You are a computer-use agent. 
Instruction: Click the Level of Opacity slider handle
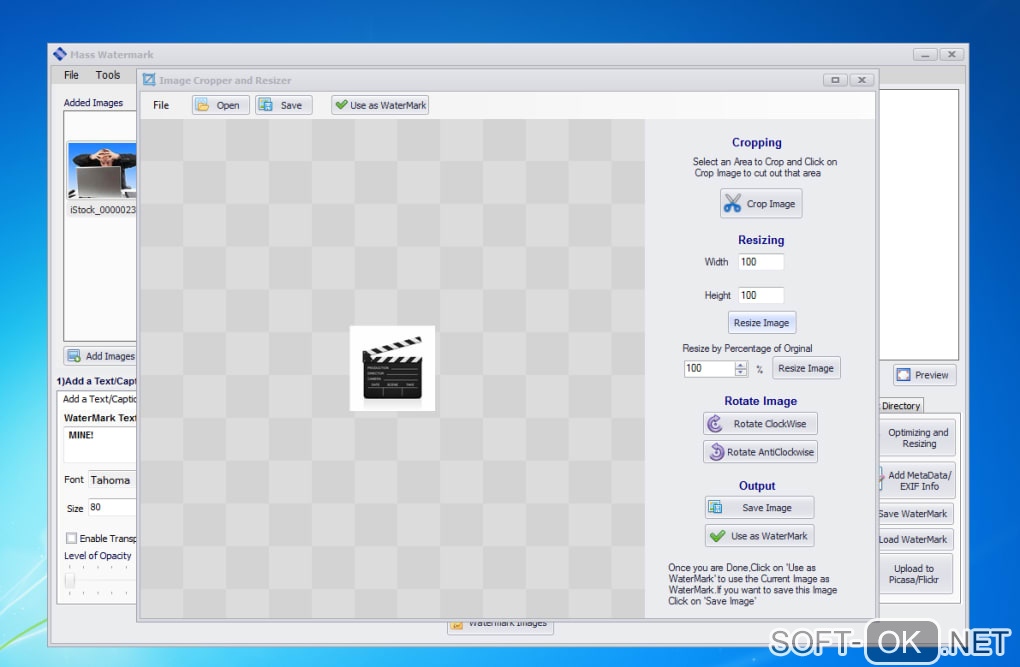coord(70,581)
